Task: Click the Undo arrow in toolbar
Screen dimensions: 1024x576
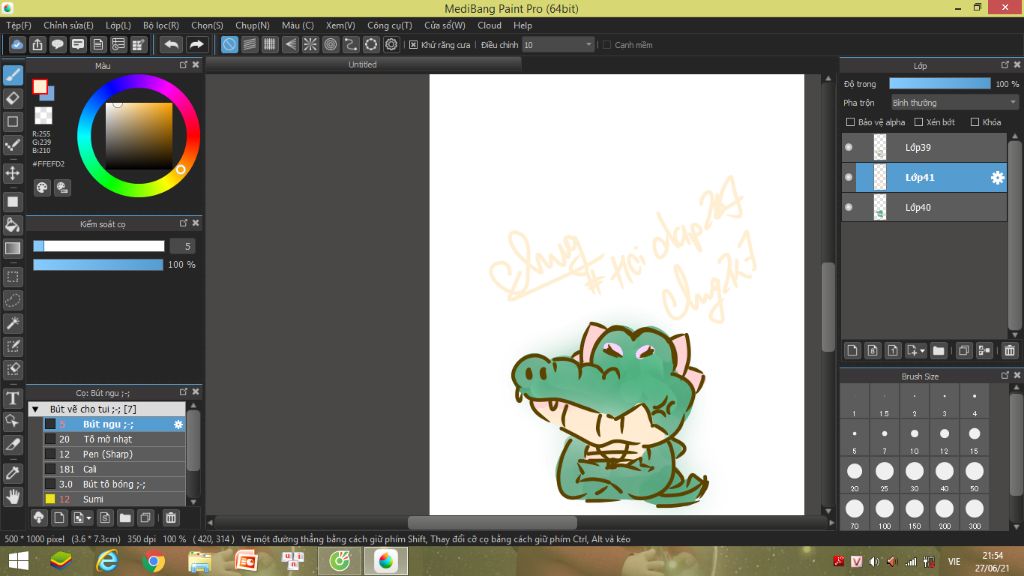Action: tap(171, 44)
